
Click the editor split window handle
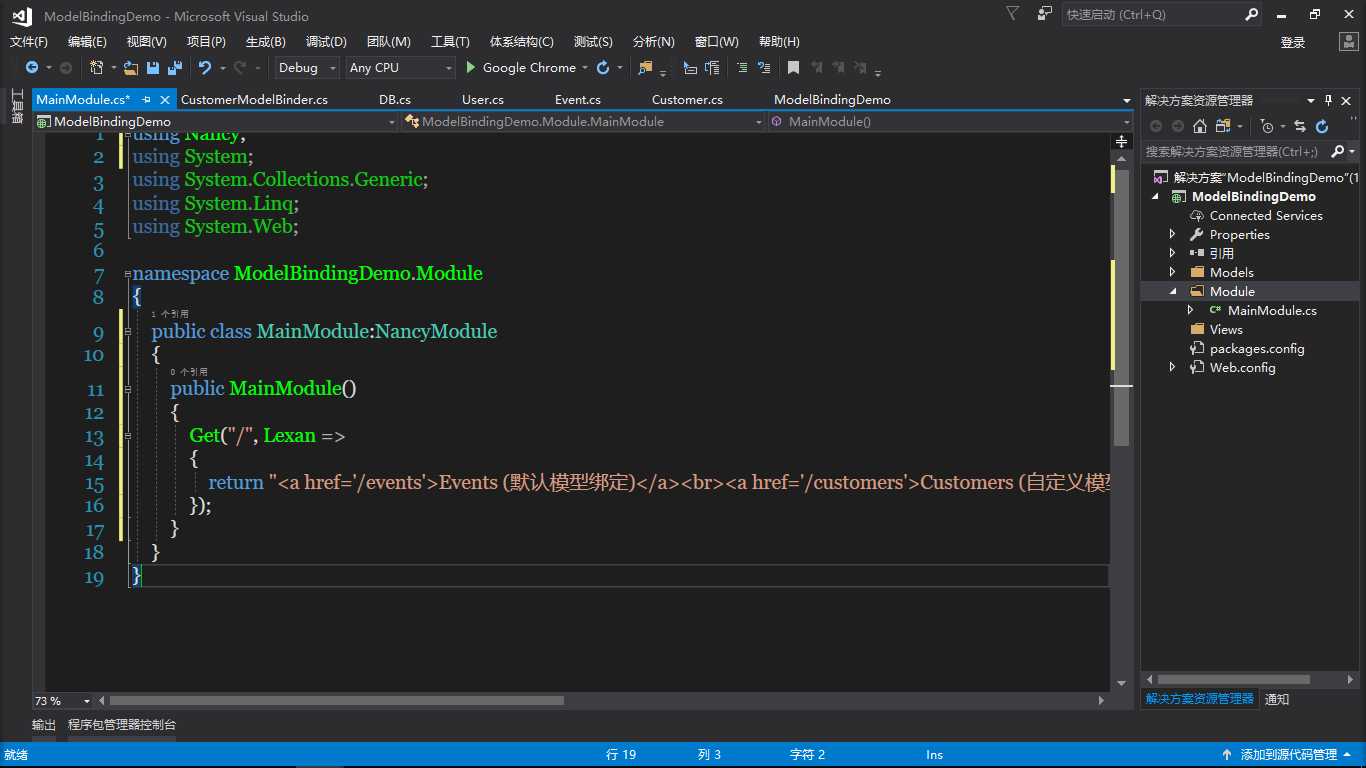point(1121,142)
